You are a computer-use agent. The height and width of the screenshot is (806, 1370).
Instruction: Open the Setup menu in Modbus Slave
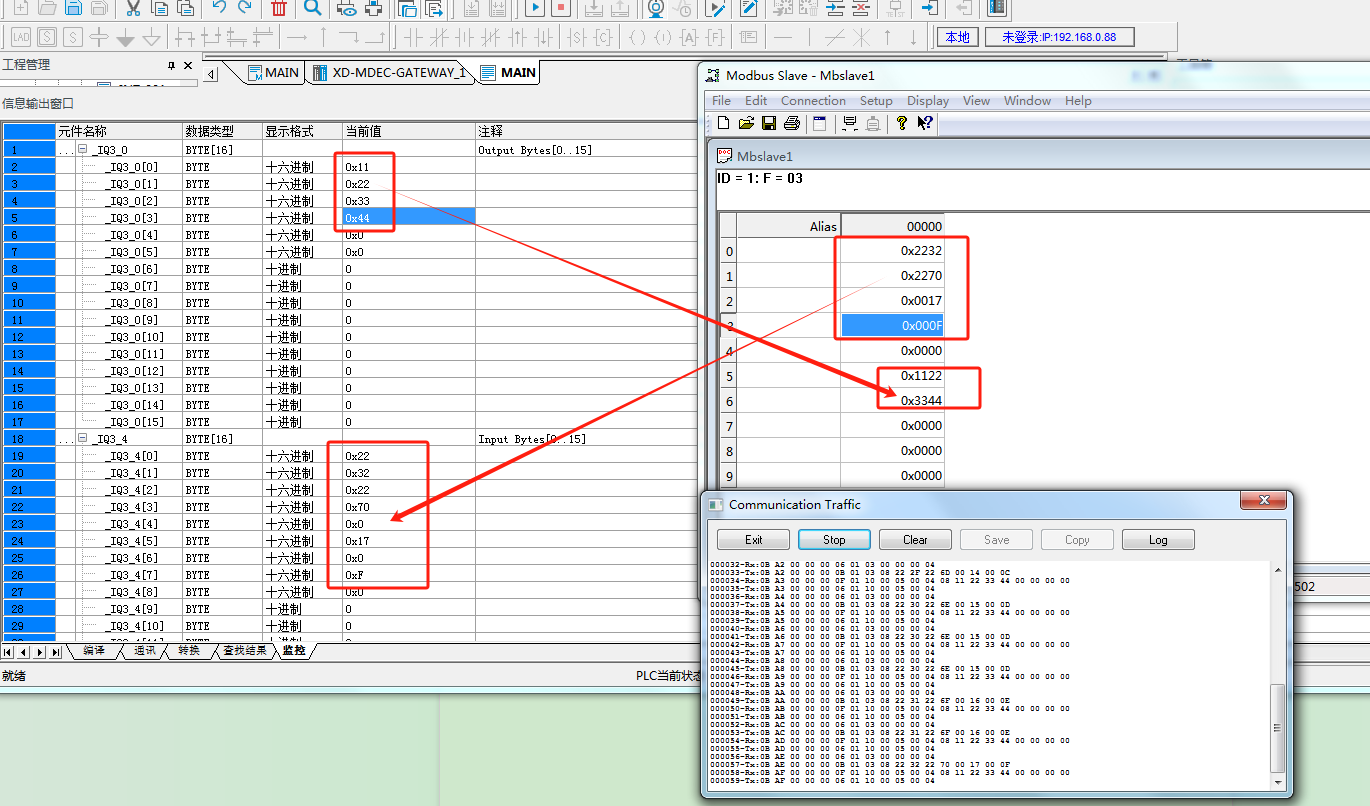(x=876, y=101)
